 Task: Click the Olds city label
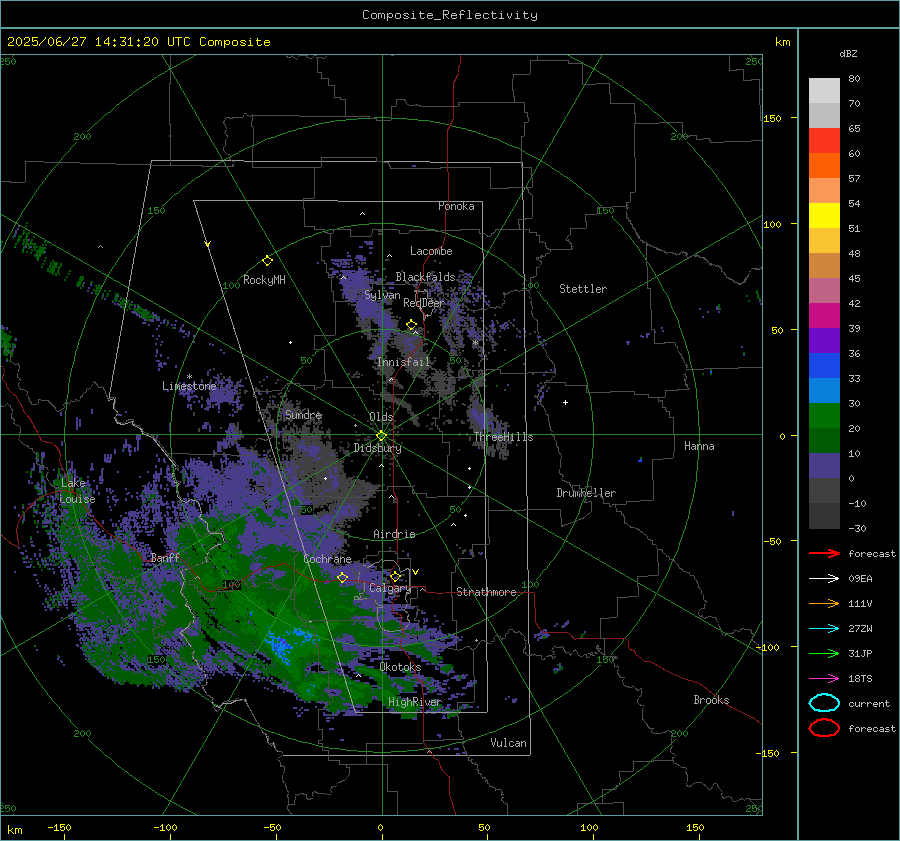(x=381, y=417)
